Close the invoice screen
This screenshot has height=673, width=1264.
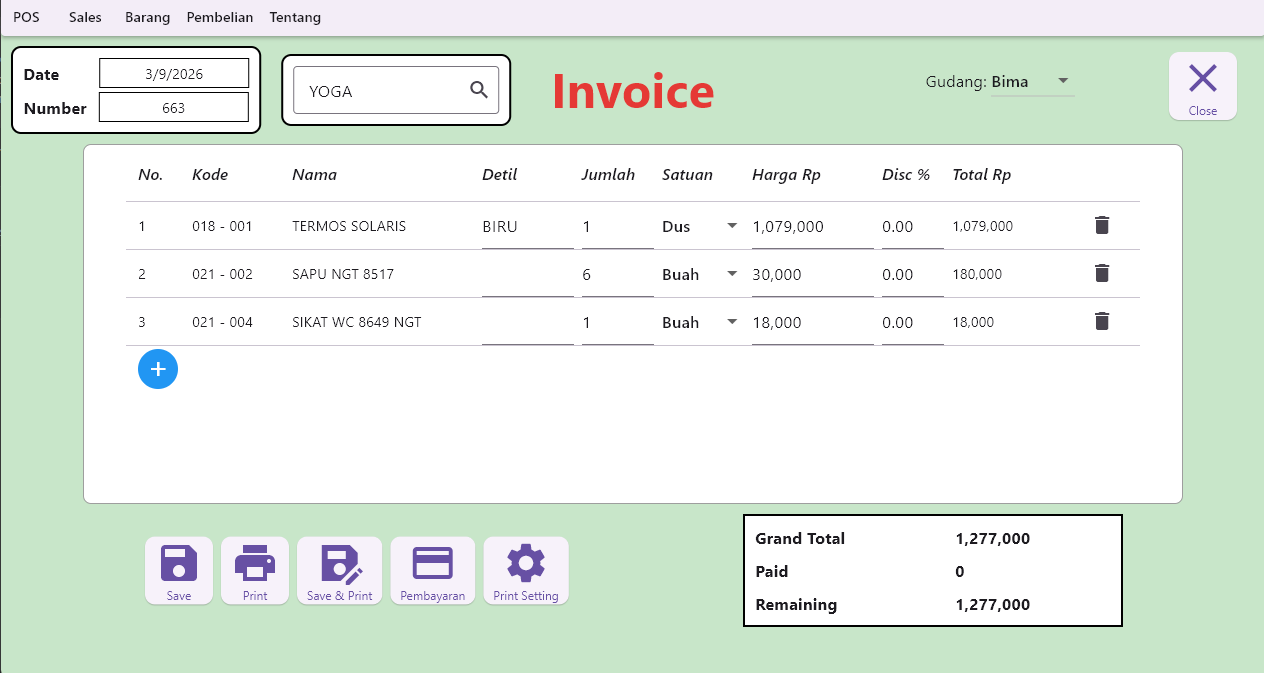tap(1203, 86)
